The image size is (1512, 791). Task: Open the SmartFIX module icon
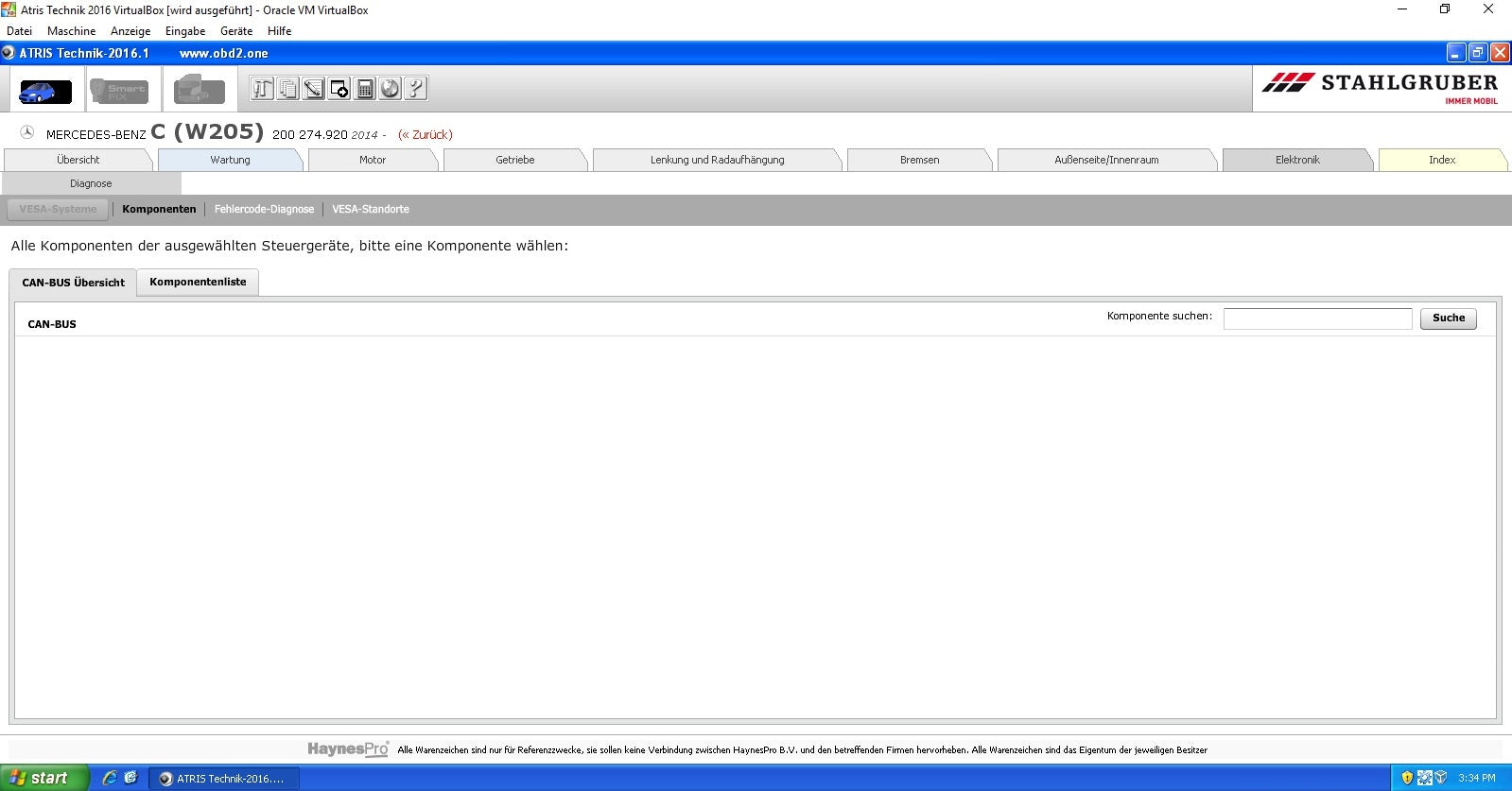[x=119, y=91]
